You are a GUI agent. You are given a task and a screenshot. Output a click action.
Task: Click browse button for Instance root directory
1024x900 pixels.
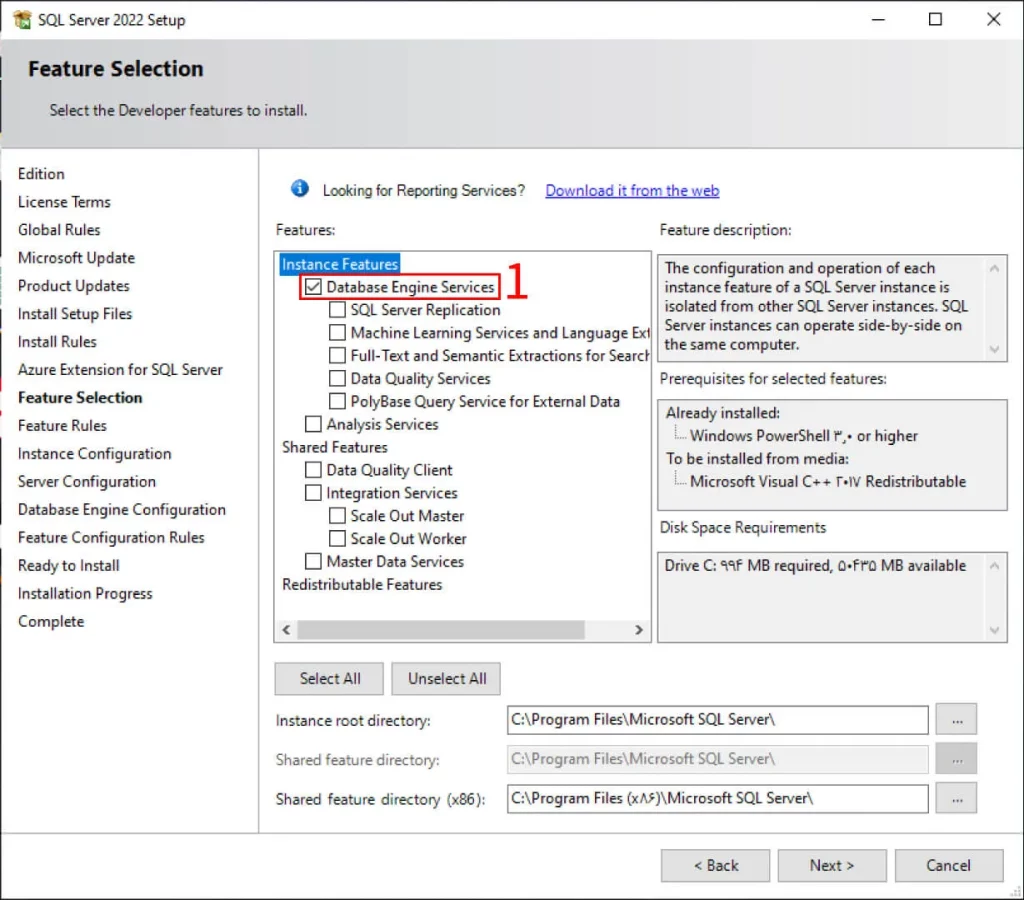click(956, 719)
